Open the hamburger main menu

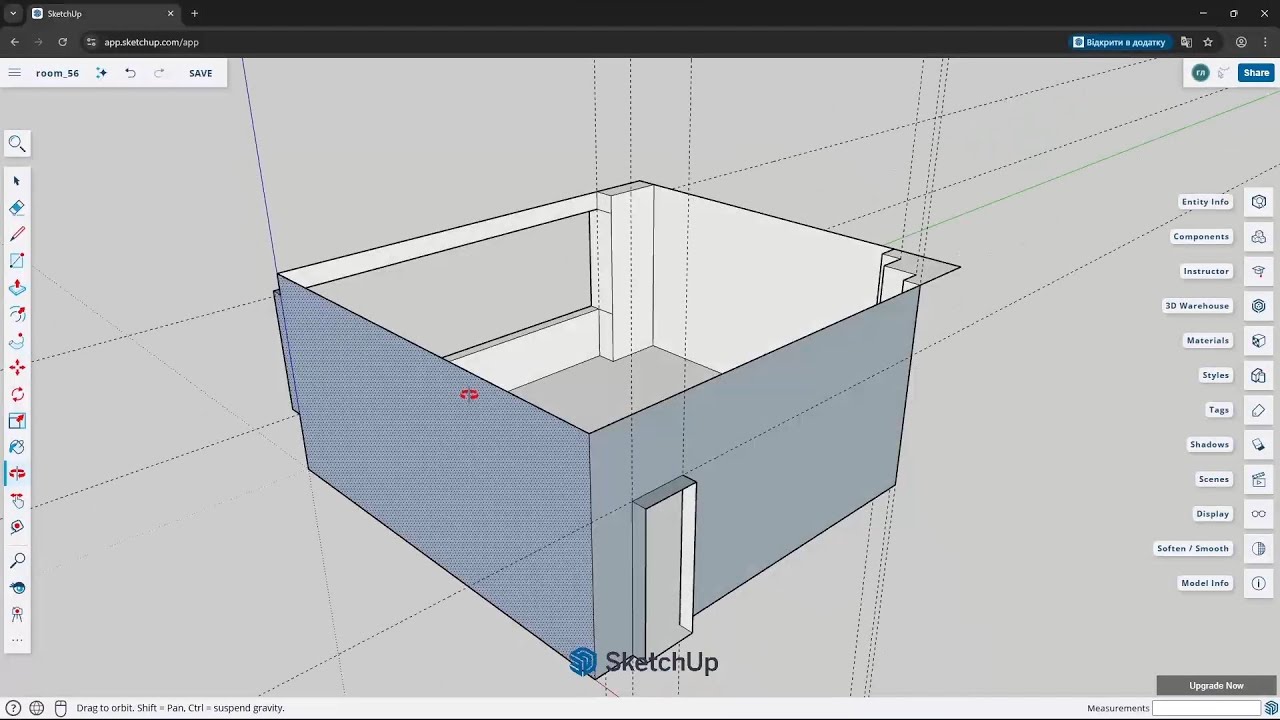click(x=14, y=73)
